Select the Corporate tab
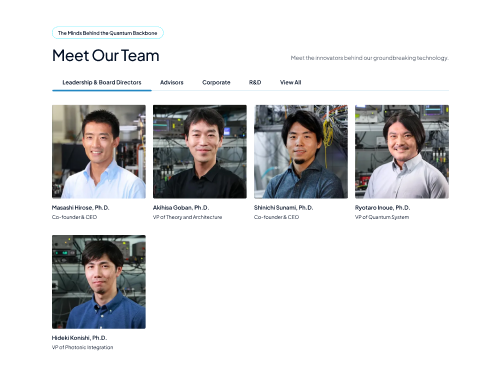The image size is (480, 368). click(216, 82)
